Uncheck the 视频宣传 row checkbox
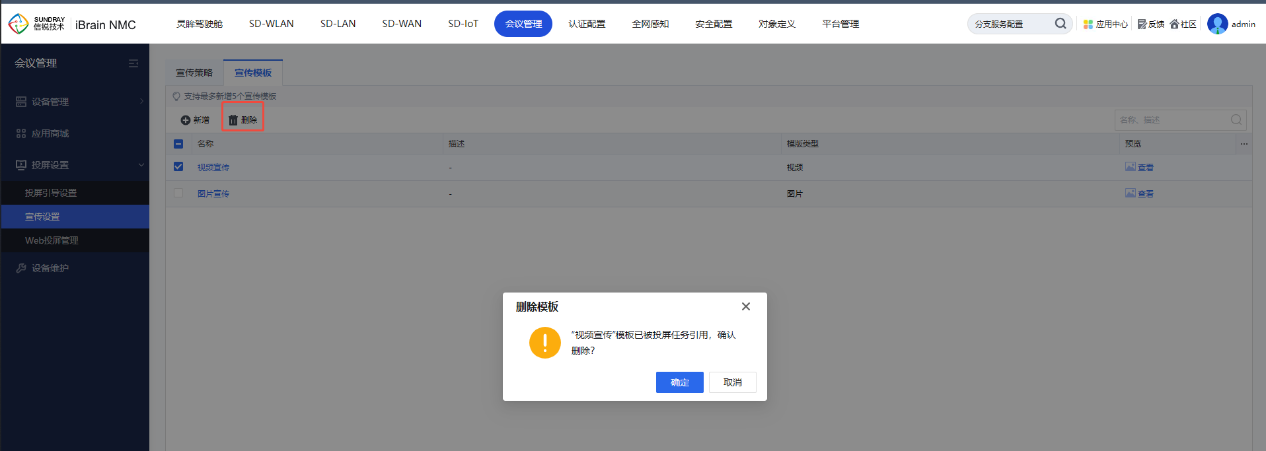Image resolution: width=1266 pixels, height=451 pixels. pos(179,167)
